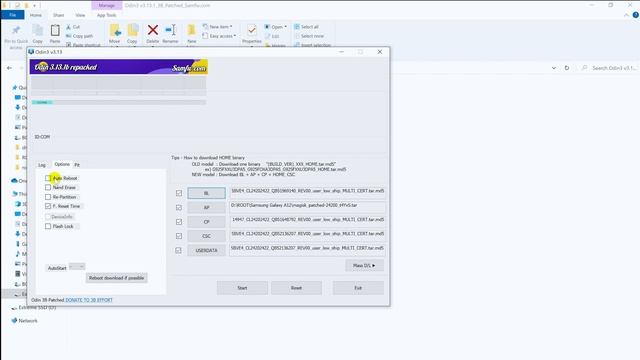Expand address bar history dropdown
Screen dimensions: 640x360
coord(553,68)
